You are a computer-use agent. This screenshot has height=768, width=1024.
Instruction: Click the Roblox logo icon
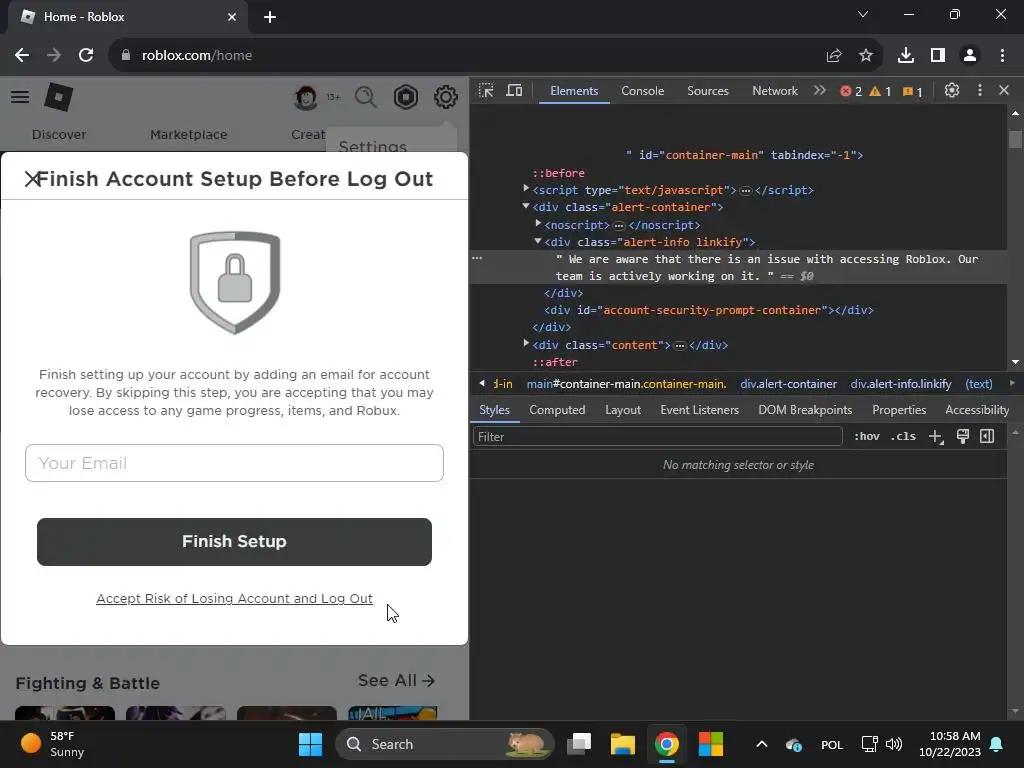click(59, 97)
